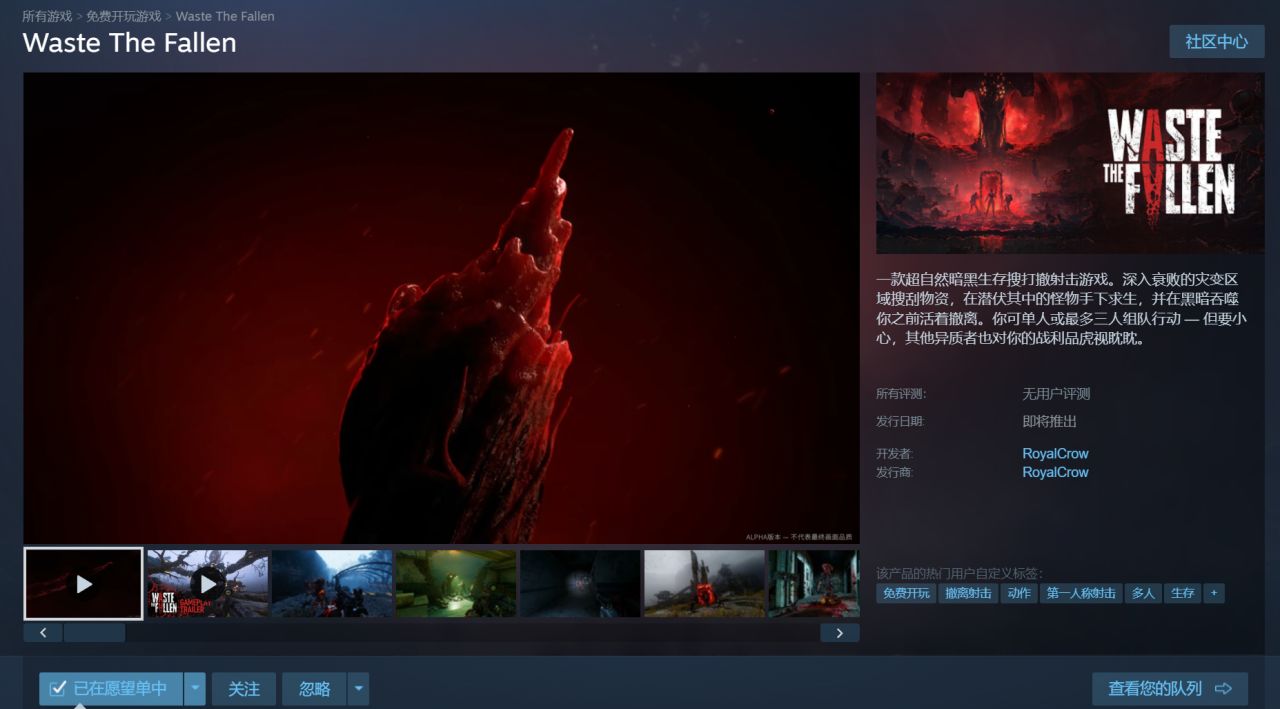Play the Gameplay Trailer thumbnail
Screen dimensions: 1280x709
pos(207,583)
